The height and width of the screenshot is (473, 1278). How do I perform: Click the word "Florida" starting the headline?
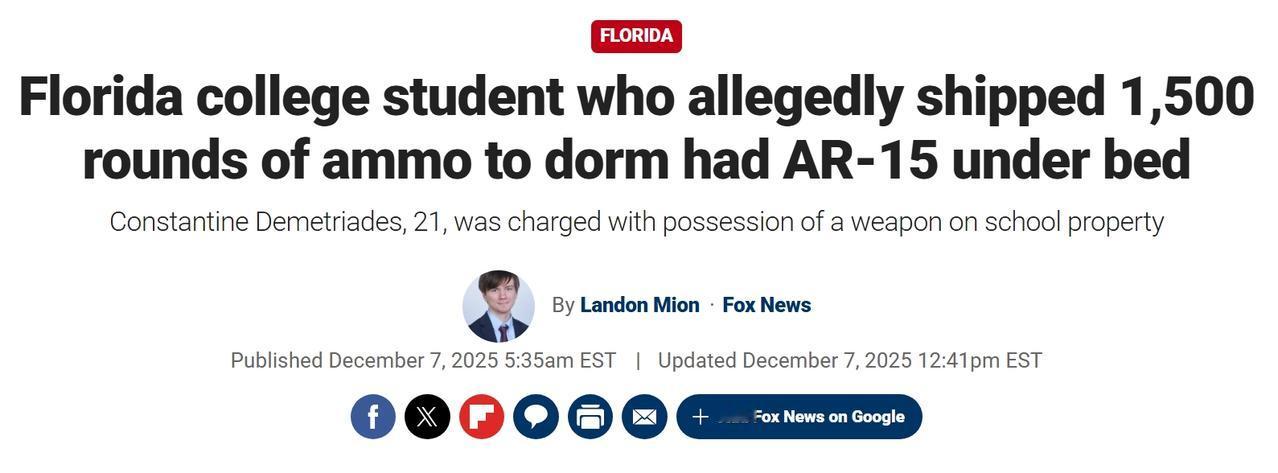(x=100, y=97)
